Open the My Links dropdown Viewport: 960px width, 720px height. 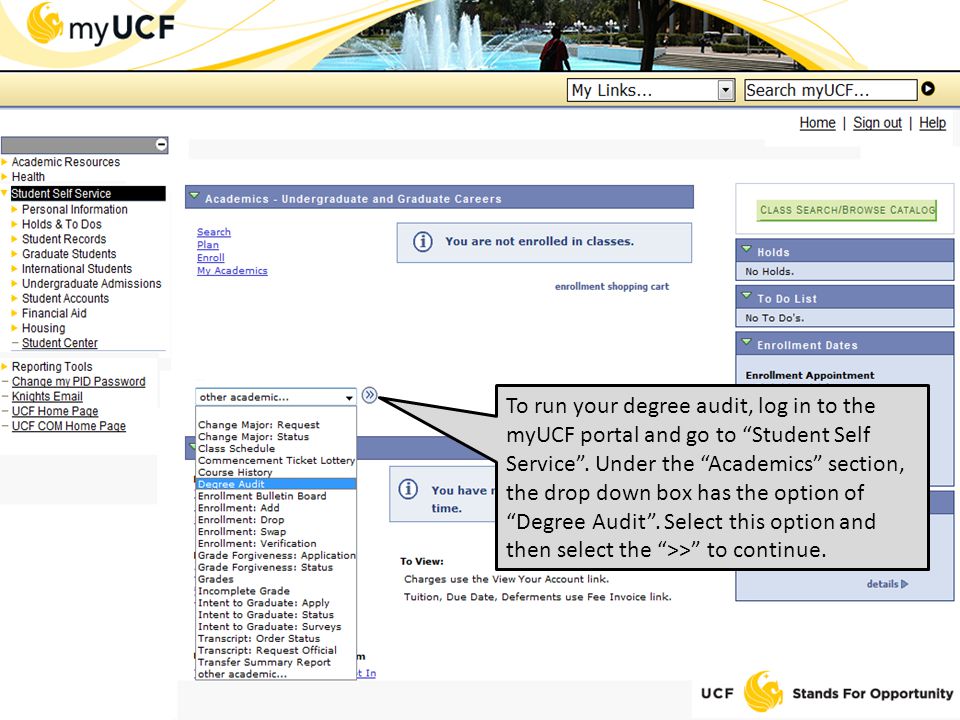pyautogui.click(x=651, y=90)
